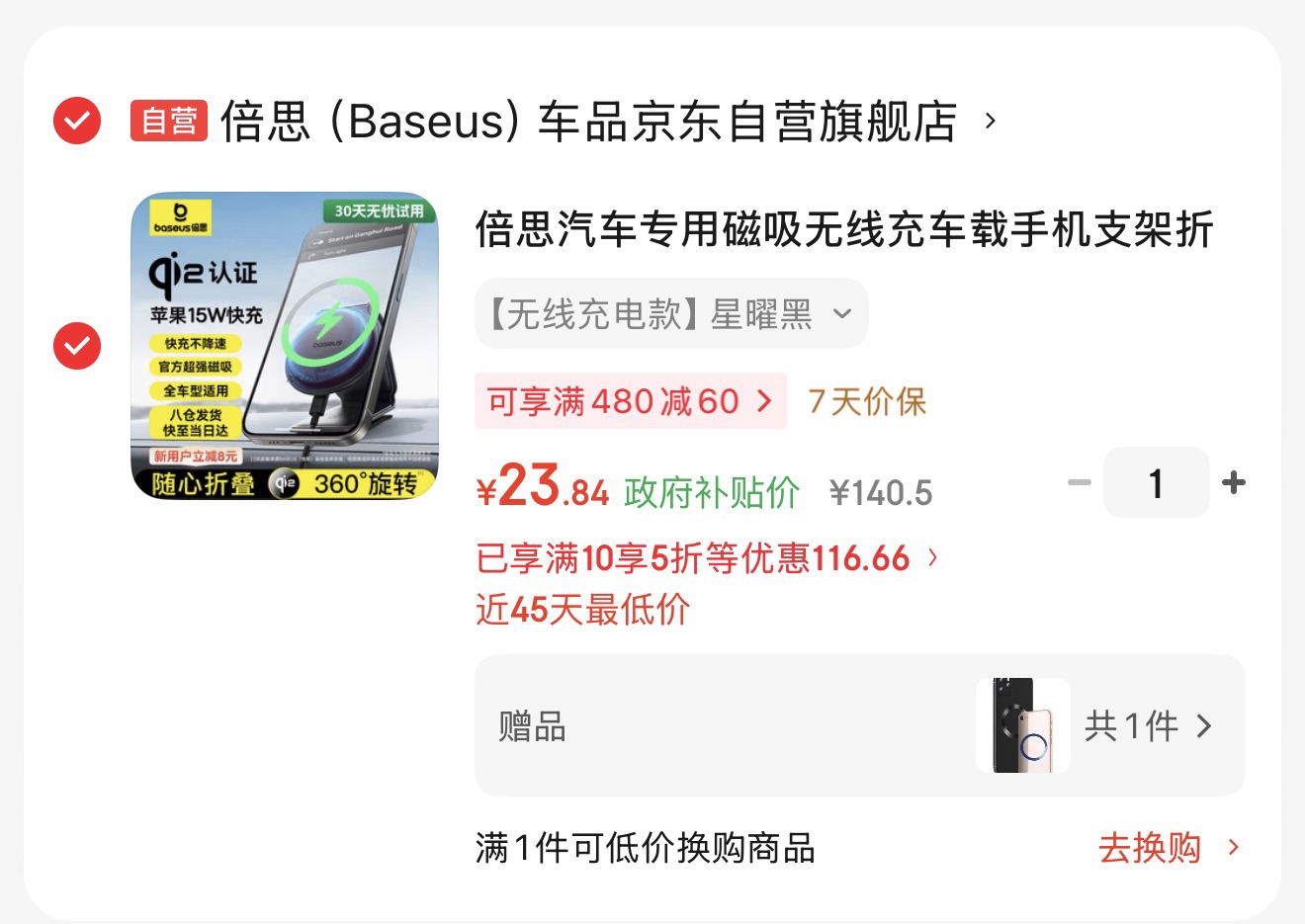Expand the 已享满10享5折 discount details
Viewport: 1305px width, 924px height.
click(707, 558)
